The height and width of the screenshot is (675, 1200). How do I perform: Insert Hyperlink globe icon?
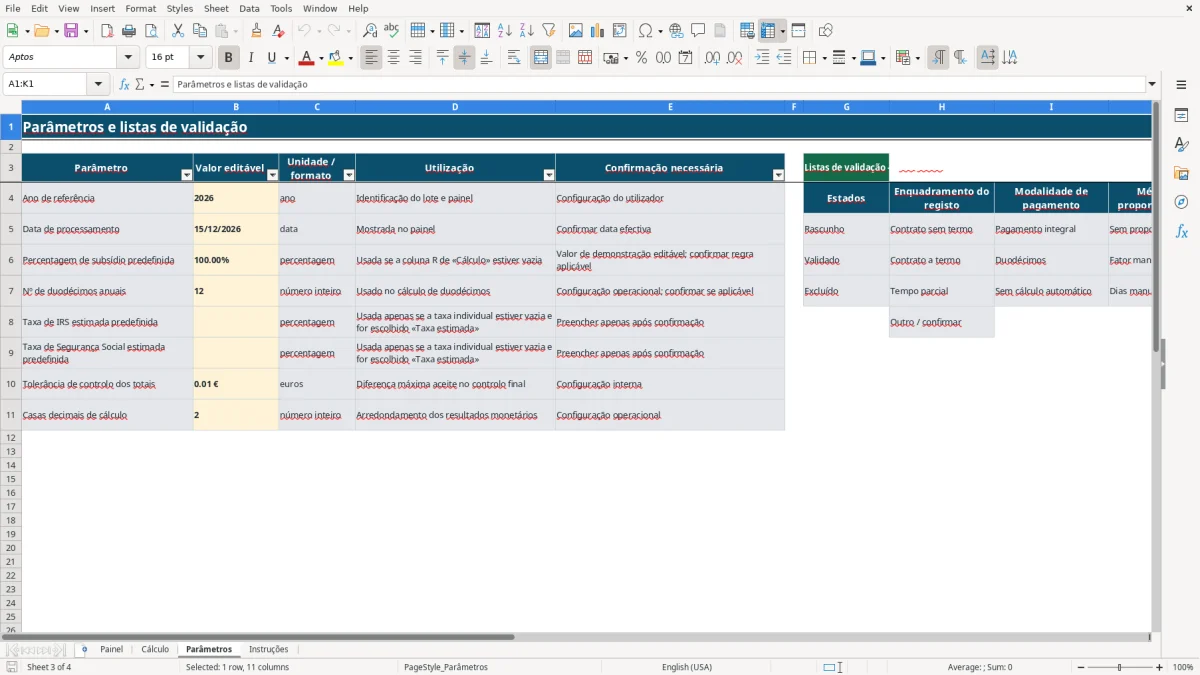pos(676,31)
